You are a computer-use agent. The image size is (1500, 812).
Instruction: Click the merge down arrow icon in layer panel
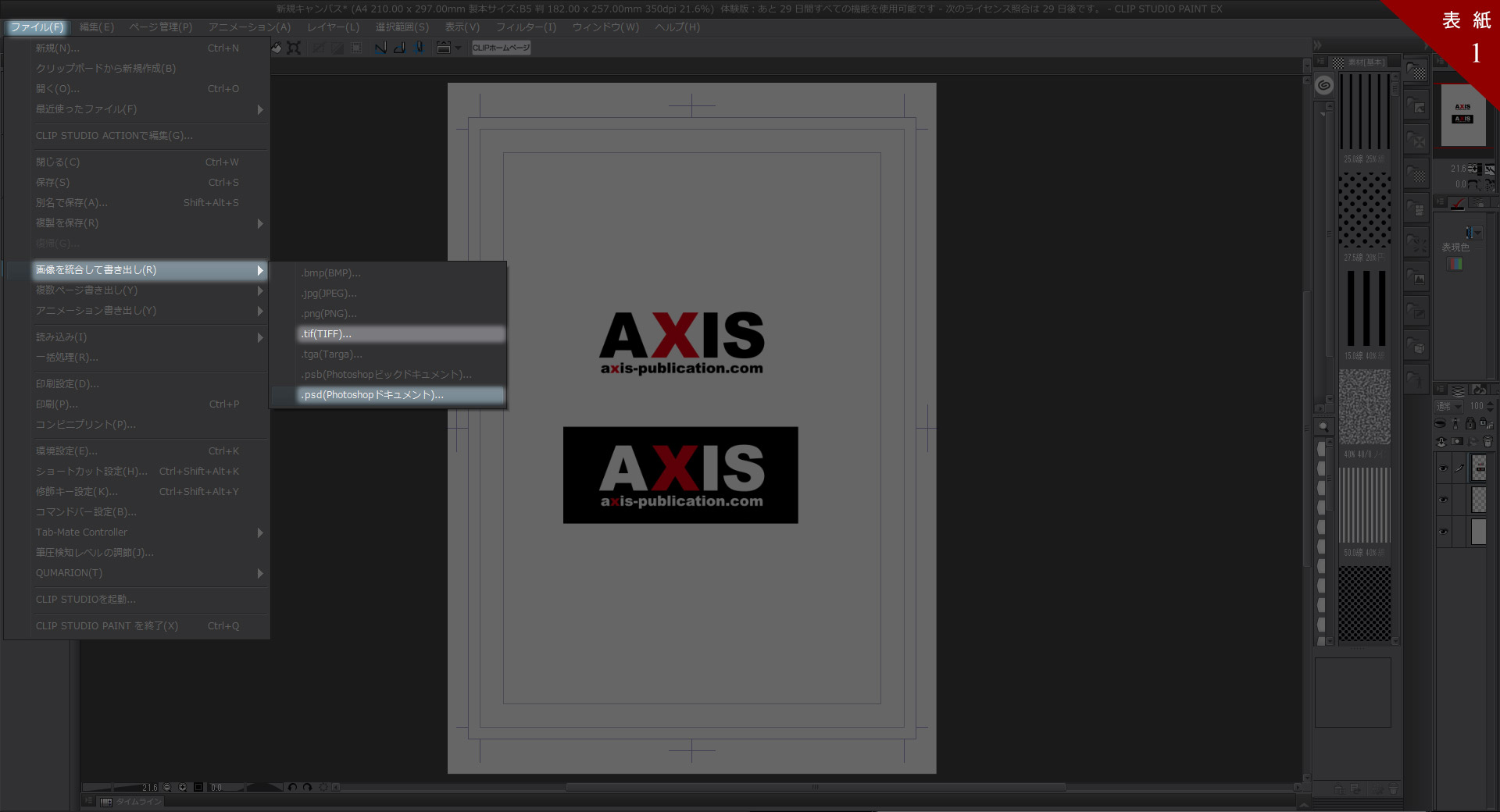tap(1441, 441)
